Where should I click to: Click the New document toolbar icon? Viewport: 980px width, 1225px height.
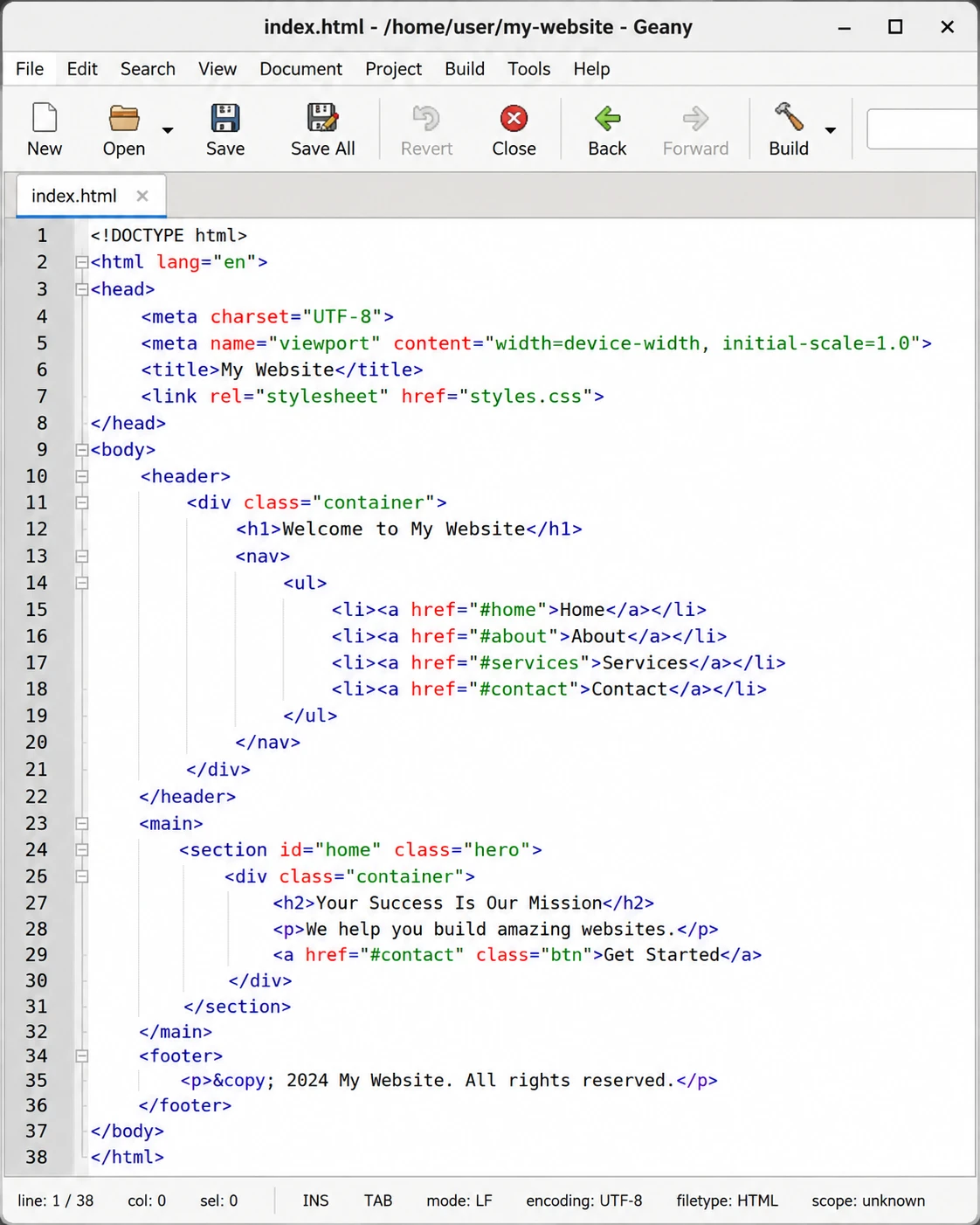[x=45, y=117]
